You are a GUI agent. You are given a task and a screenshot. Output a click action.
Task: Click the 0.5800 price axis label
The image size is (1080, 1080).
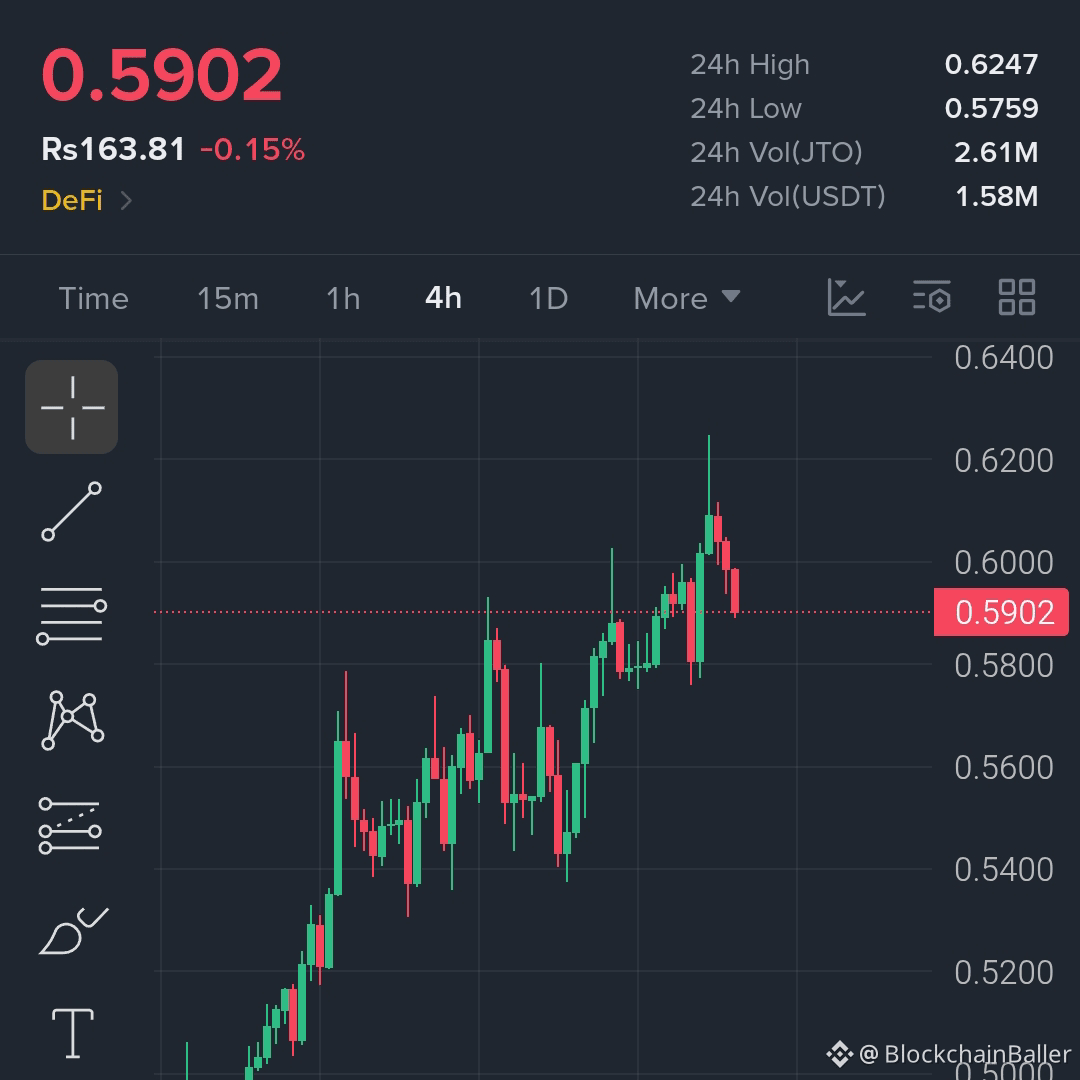pos(1004,665)
